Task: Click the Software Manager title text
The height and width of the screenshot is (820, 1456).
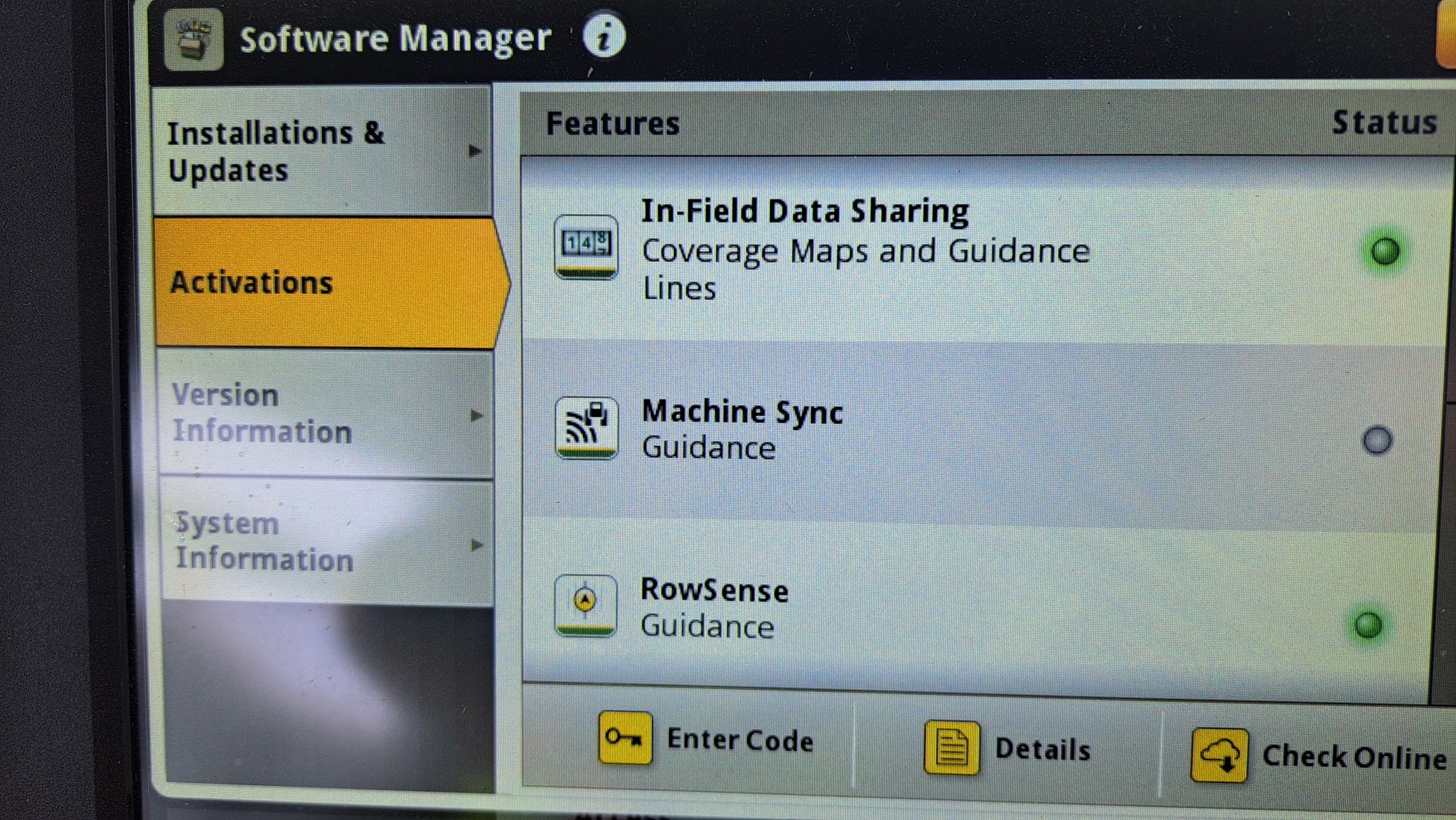Action: click(395, 38)
